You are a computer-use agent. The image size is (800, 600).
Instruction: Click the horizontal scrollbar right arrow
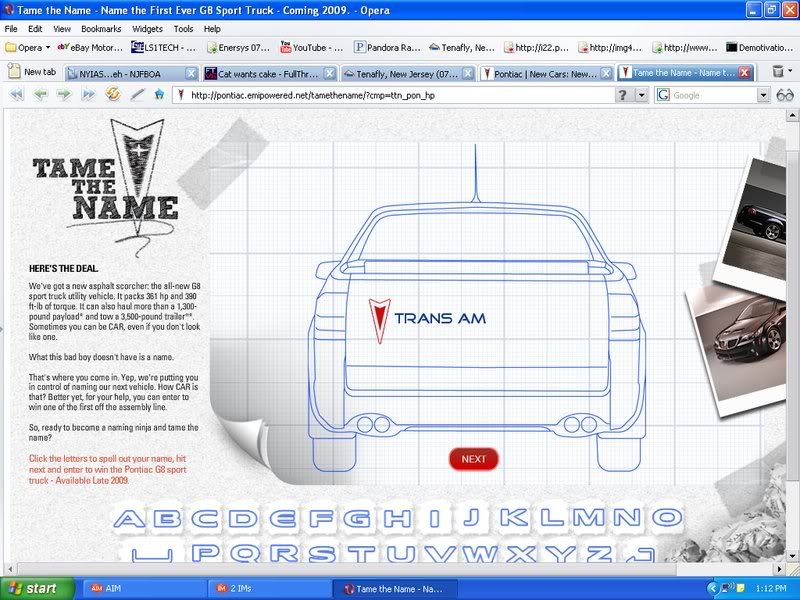pyautogui.click(x=780, y=568)
